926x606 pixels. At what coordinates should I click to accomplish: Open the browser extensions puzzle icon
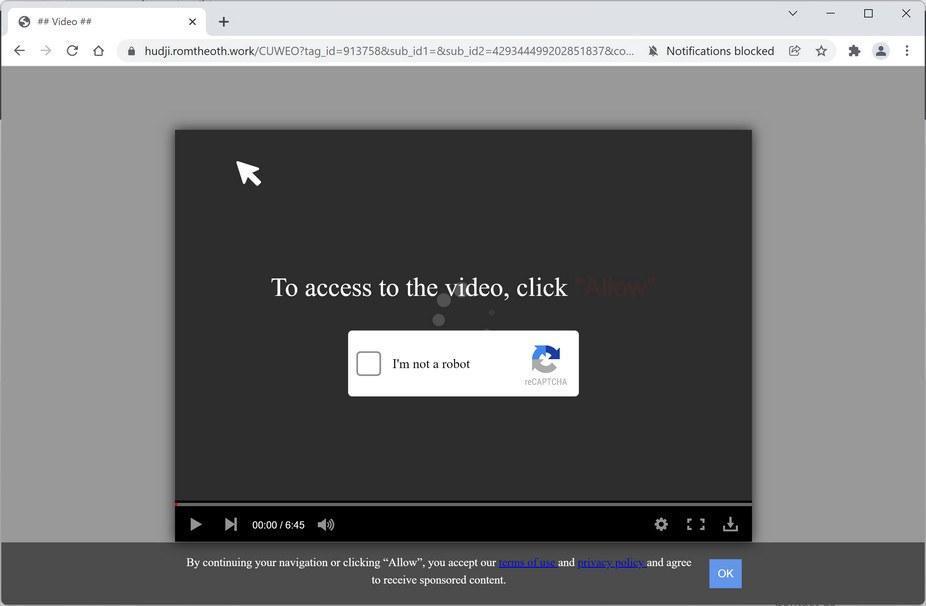tap(853, 50)
